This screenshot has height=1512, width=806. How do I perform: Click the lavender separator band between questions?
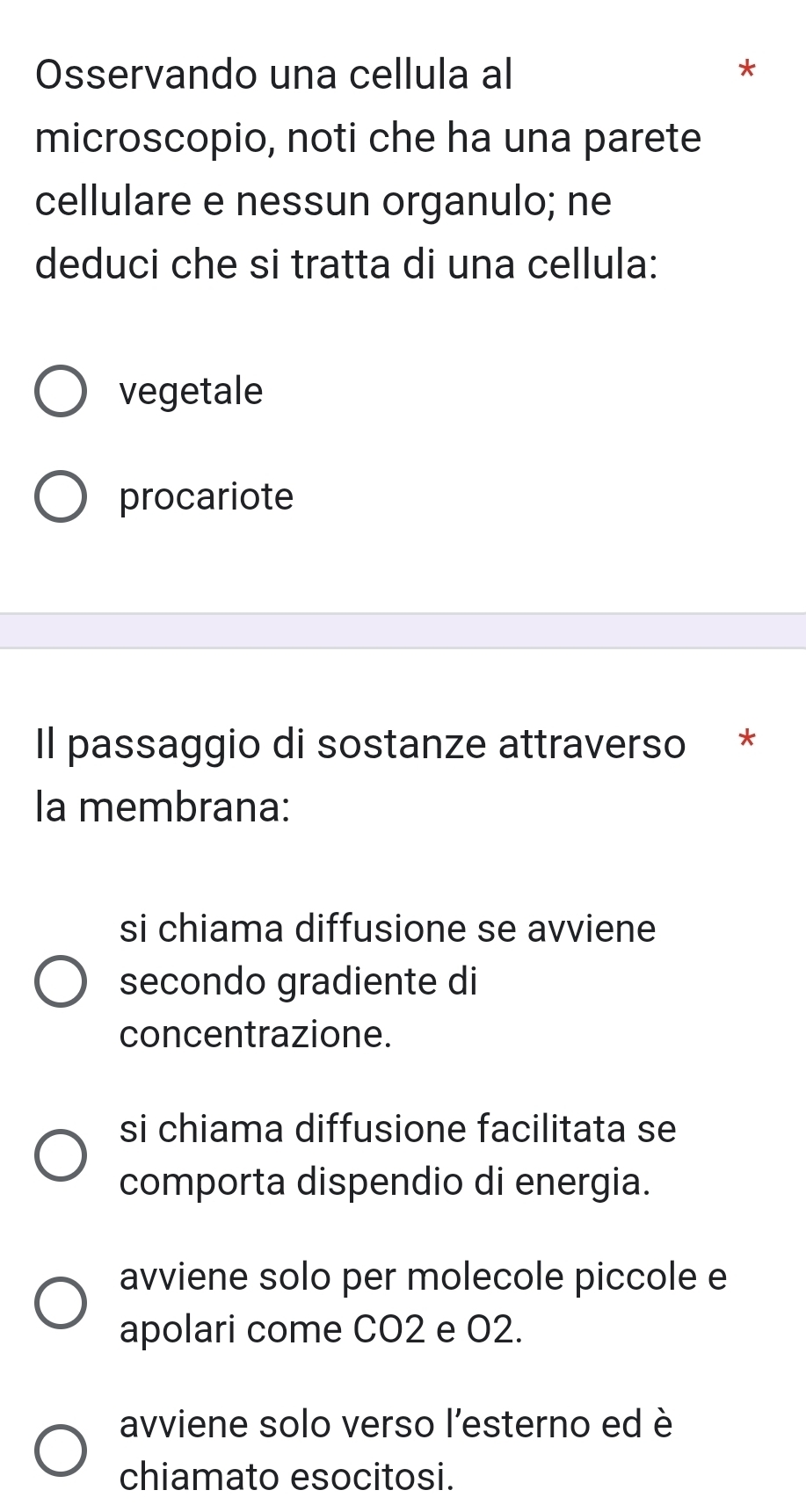click(403, 631)
